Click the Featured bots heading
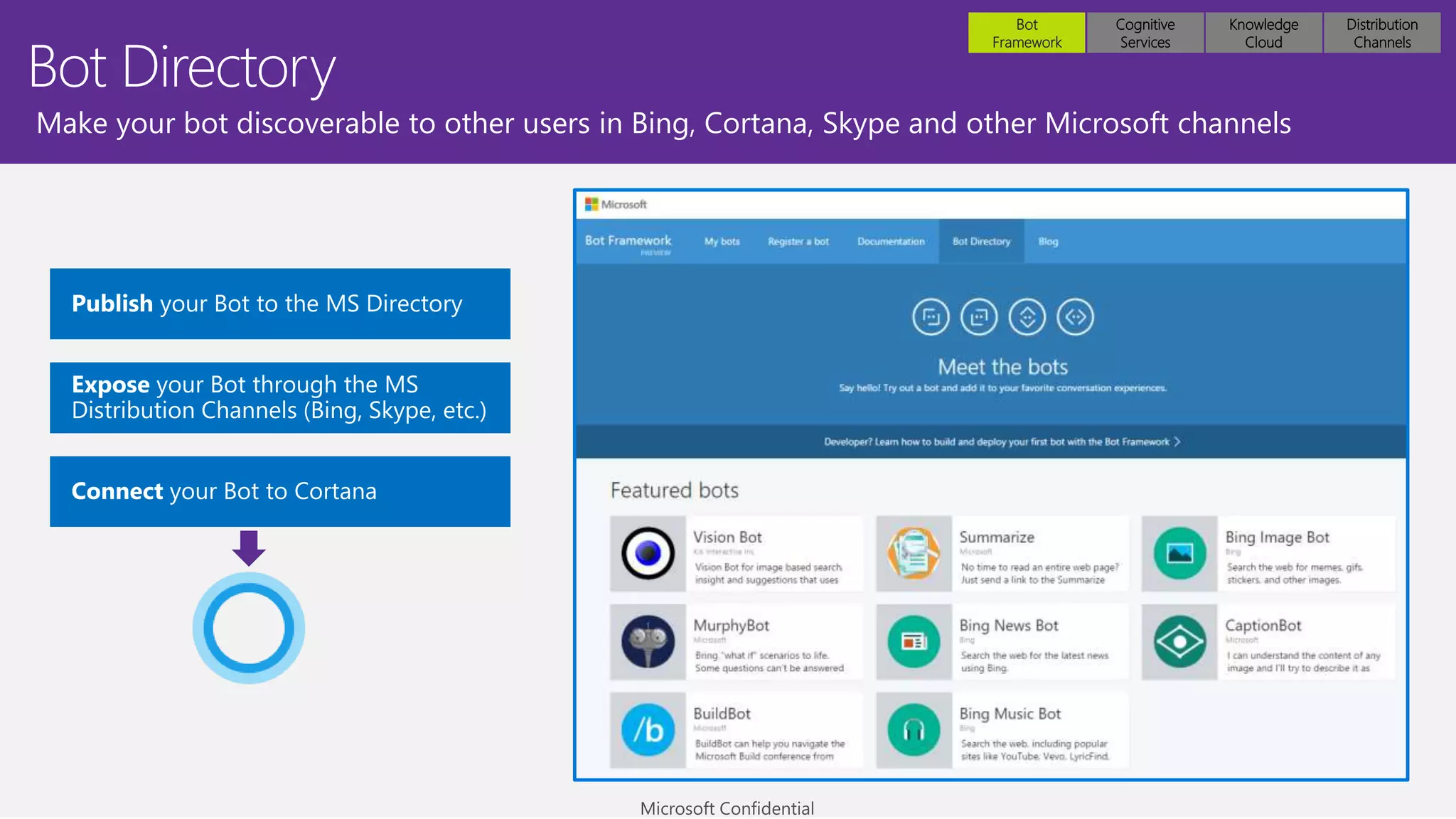Screen dimensions: 1456x819 click(x=674, y=491)
